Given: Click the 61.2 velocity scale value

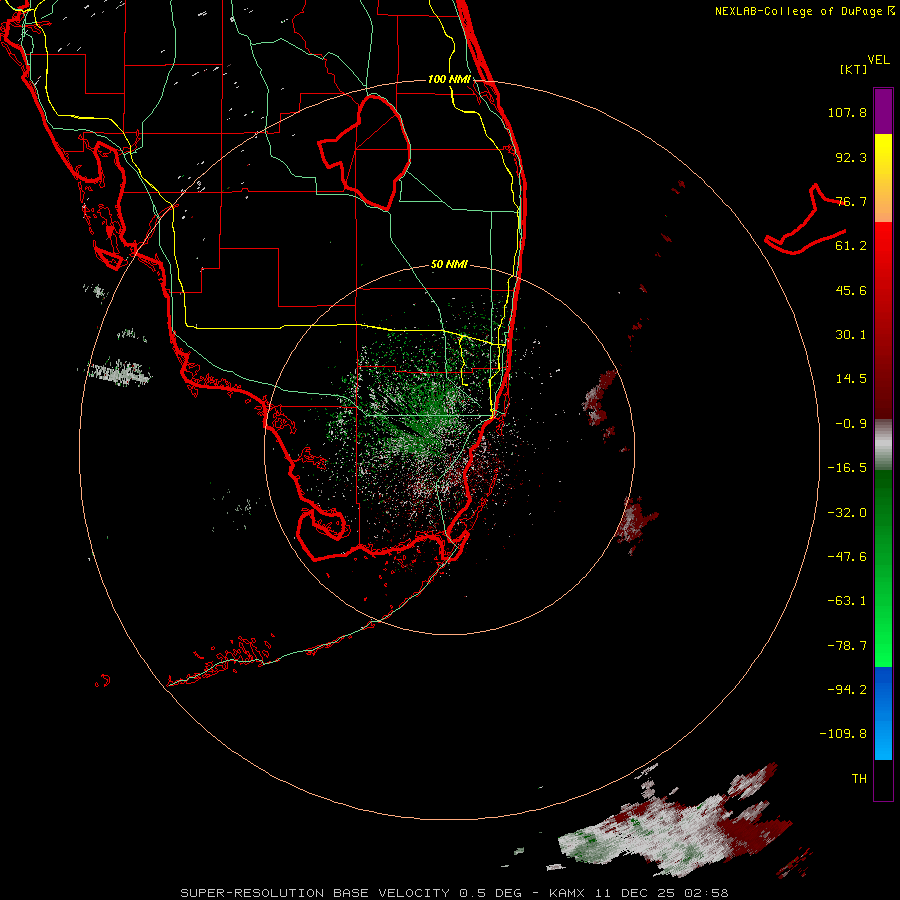Looking at the screenshot, I should 851,246.
